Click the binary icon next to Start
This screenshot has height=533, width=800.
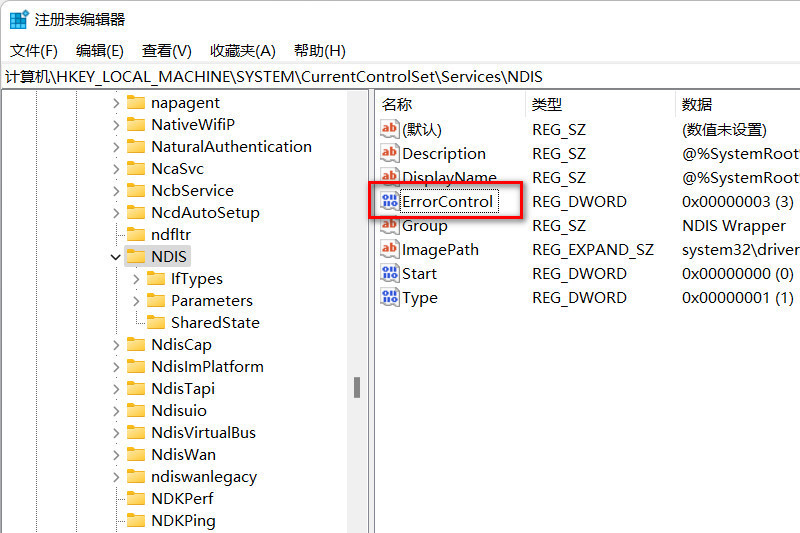click(x=389, y=273)
